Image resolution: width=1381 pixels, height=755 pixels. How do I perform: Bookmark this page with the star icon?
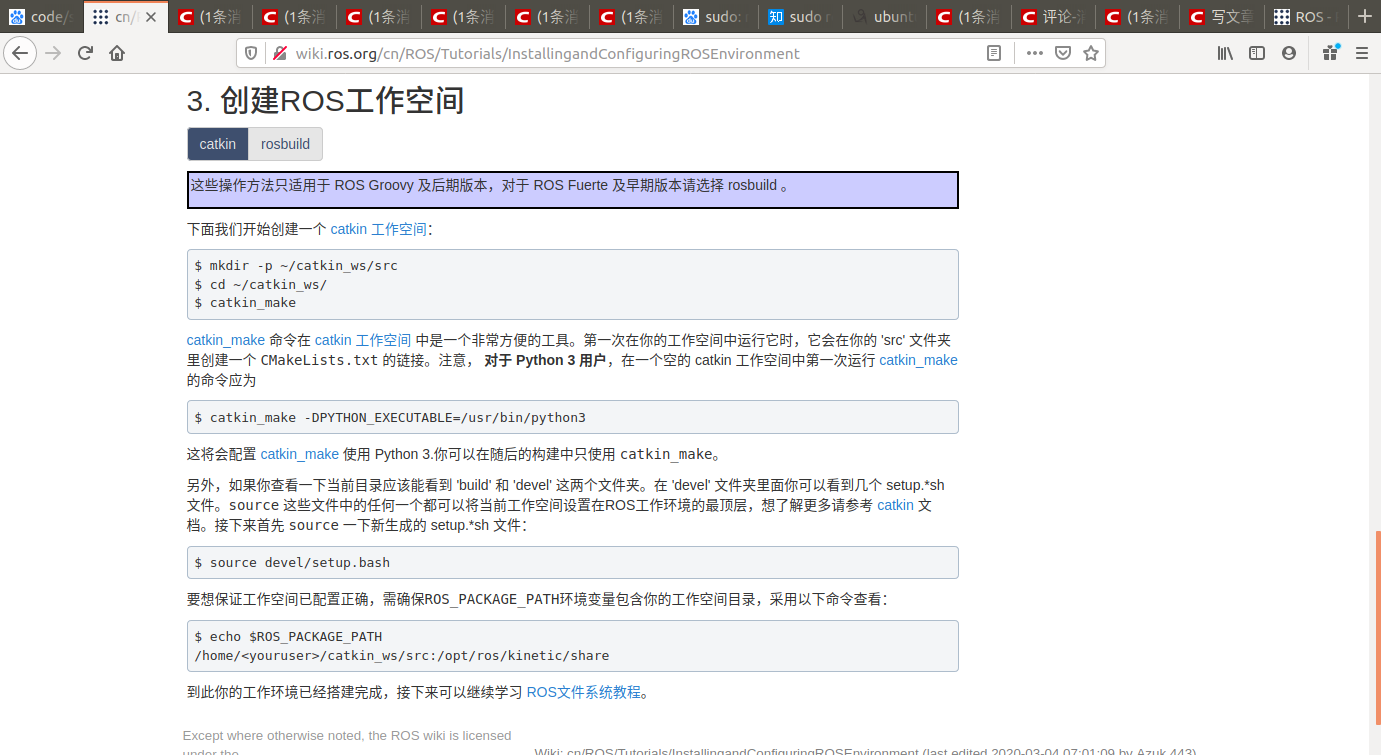click(1089, 53)
